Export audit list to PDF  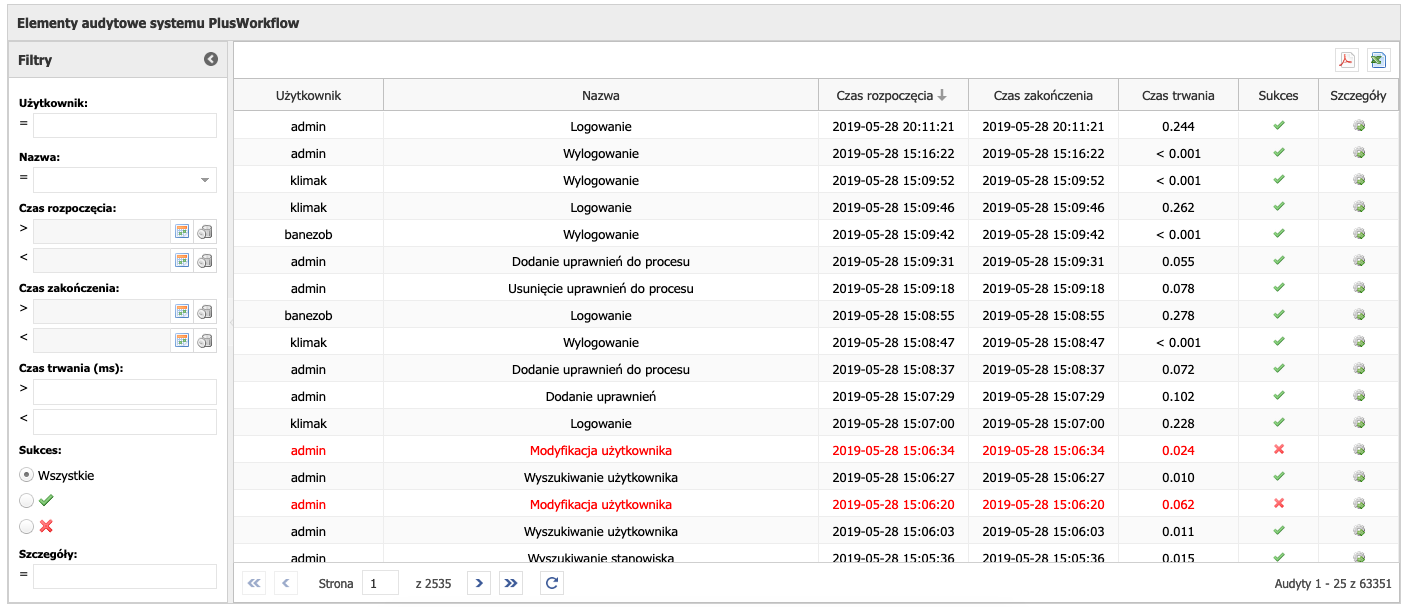click(x=1346, y=60)
